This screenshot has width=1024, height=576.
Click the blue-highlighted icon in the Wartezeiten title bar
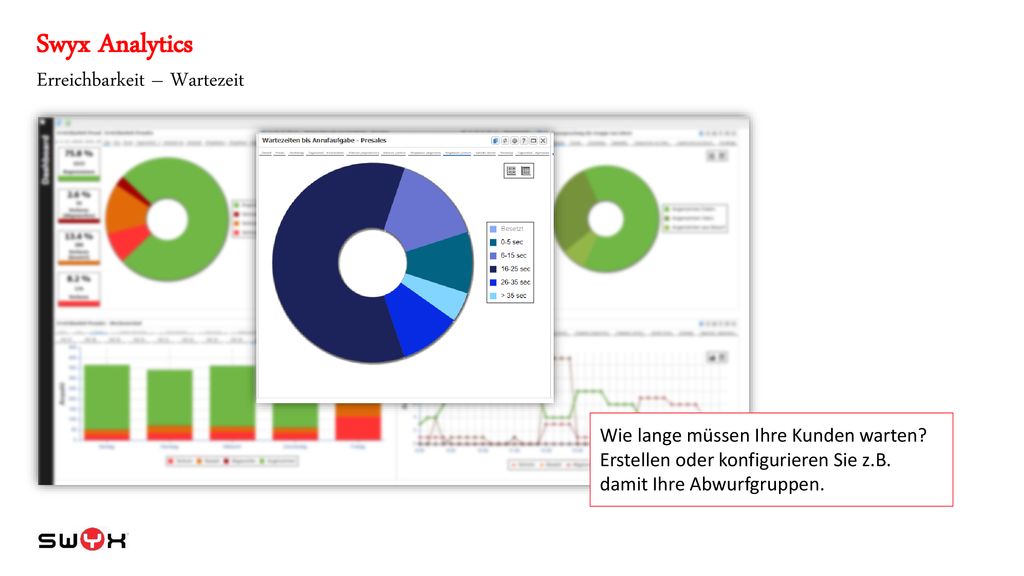495,140
